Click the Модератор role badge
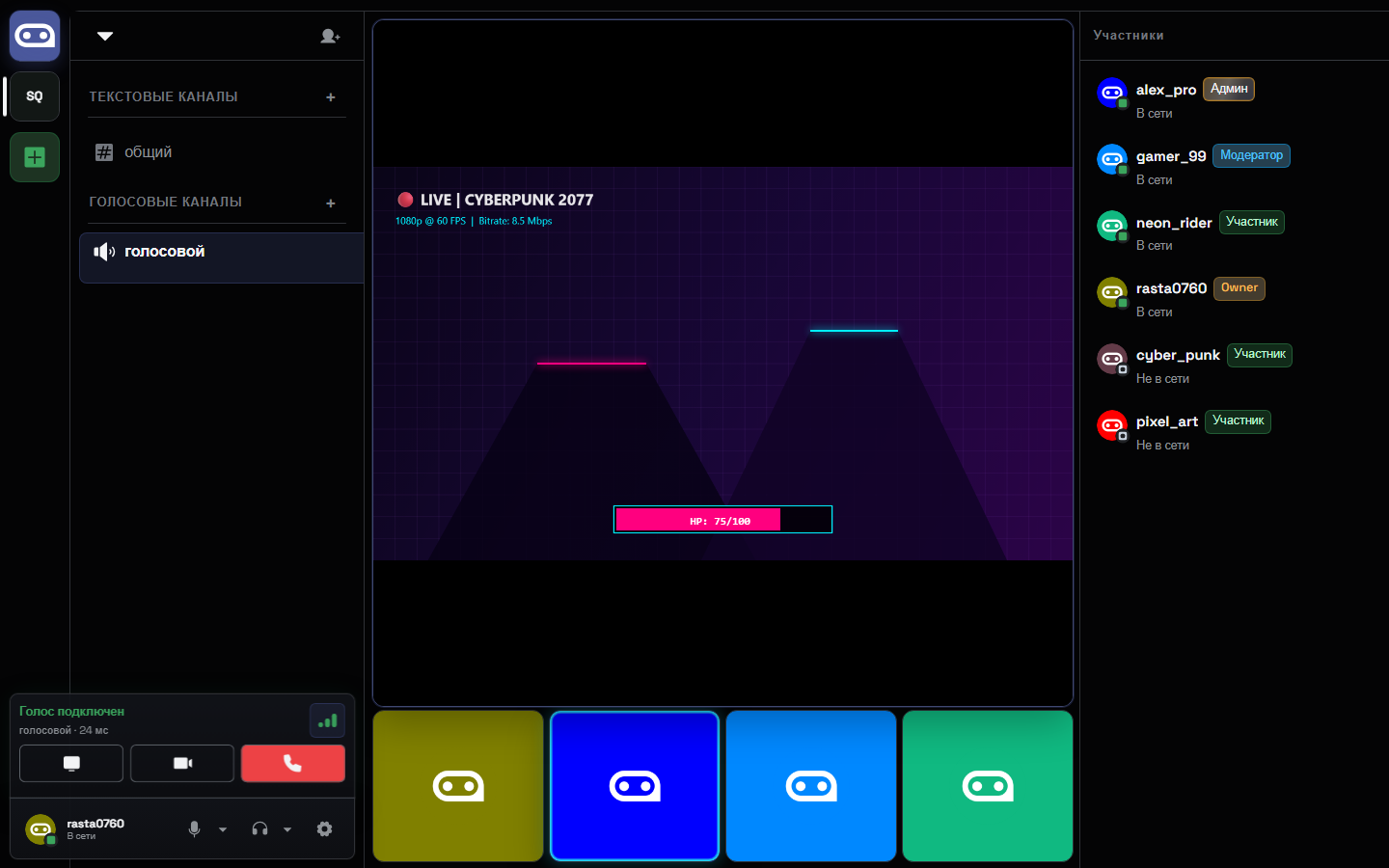 [x=1251, y=155]
